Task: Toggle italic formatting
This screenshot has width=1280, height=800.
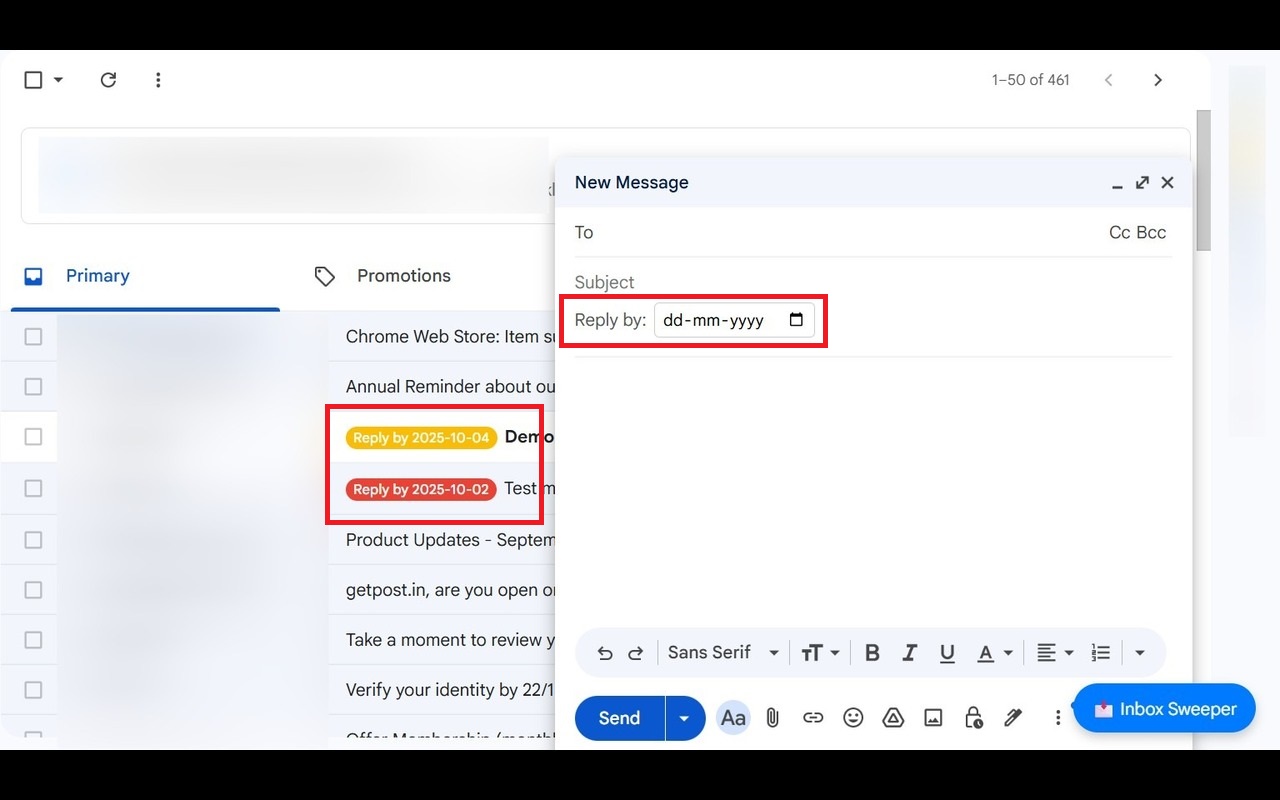Action: [909, 652]
